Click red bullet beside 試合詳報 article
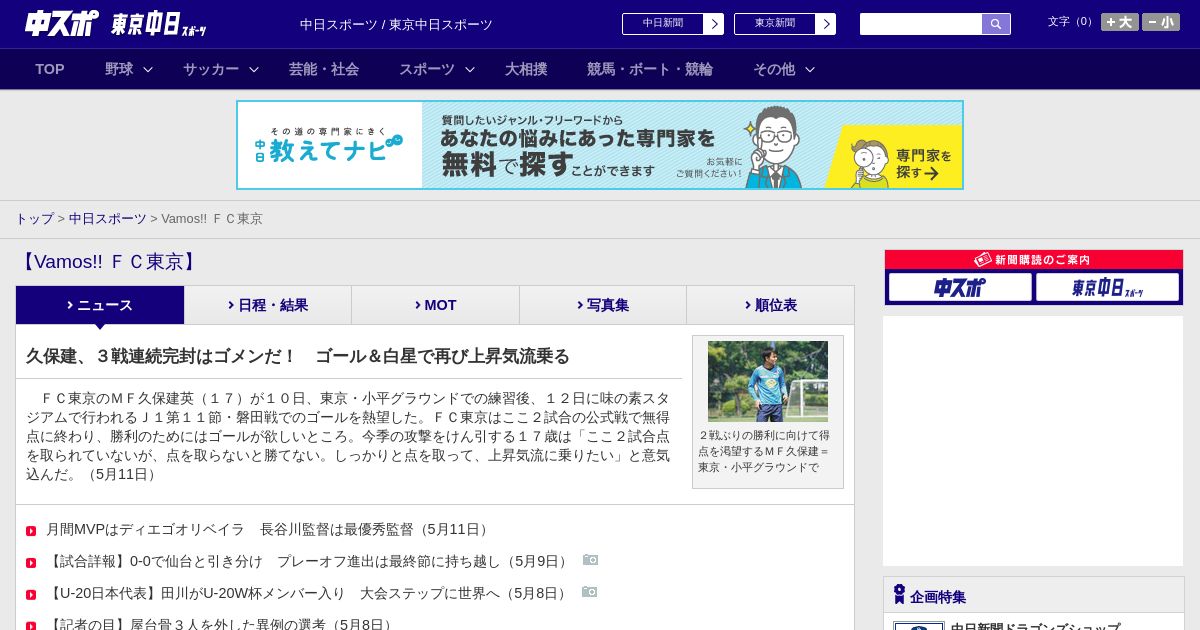Viewport: 1200px width, 630px height. (x=31, y=563)
